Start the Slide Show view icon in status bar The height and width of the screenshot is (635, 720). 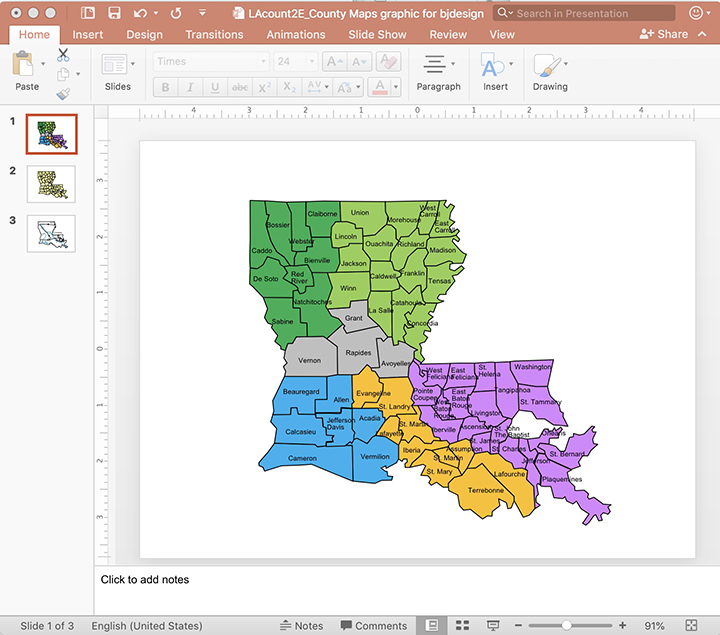pyautogui.click(x=493, y=625)
